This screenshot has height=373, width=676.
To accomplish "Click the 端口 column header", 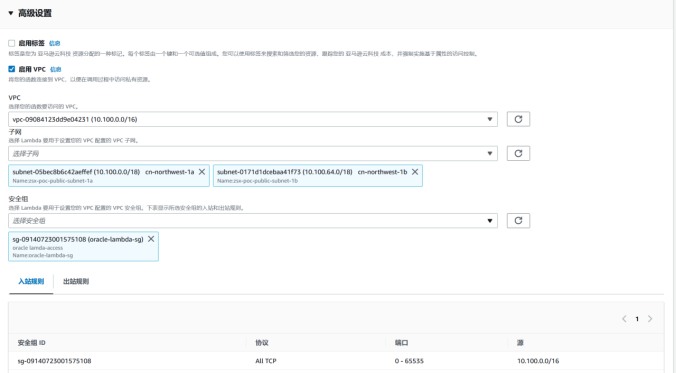I will (401, 343).
